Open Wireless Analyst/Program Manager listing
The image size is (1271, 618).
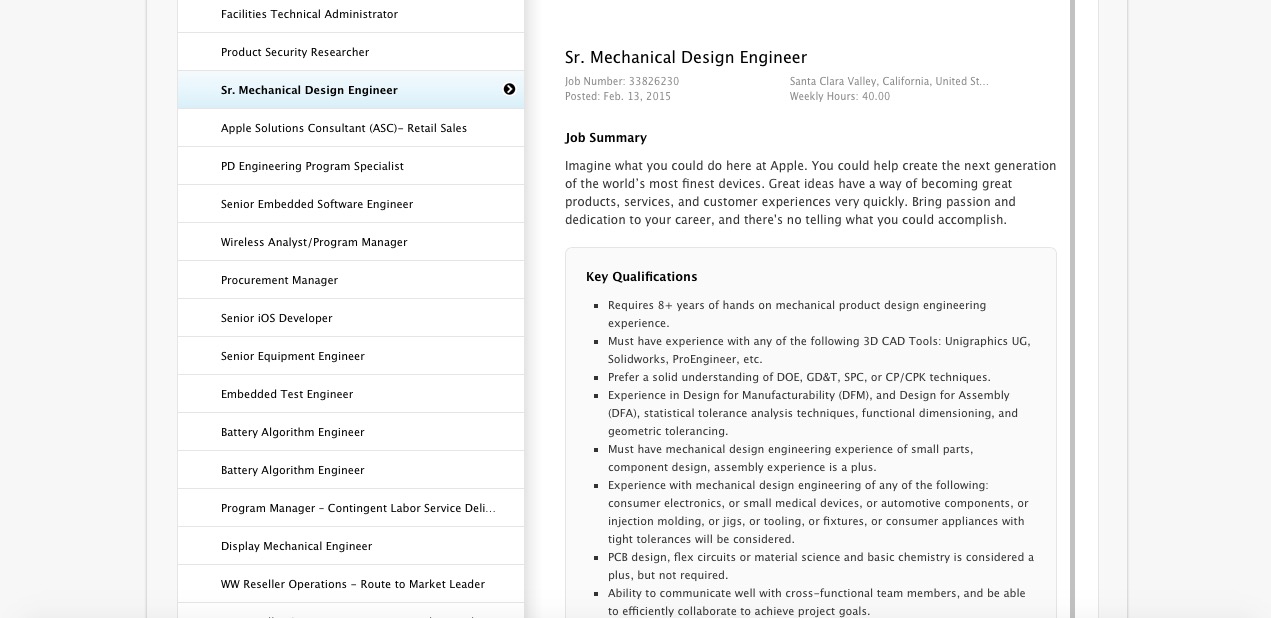[x=314, y=242]
